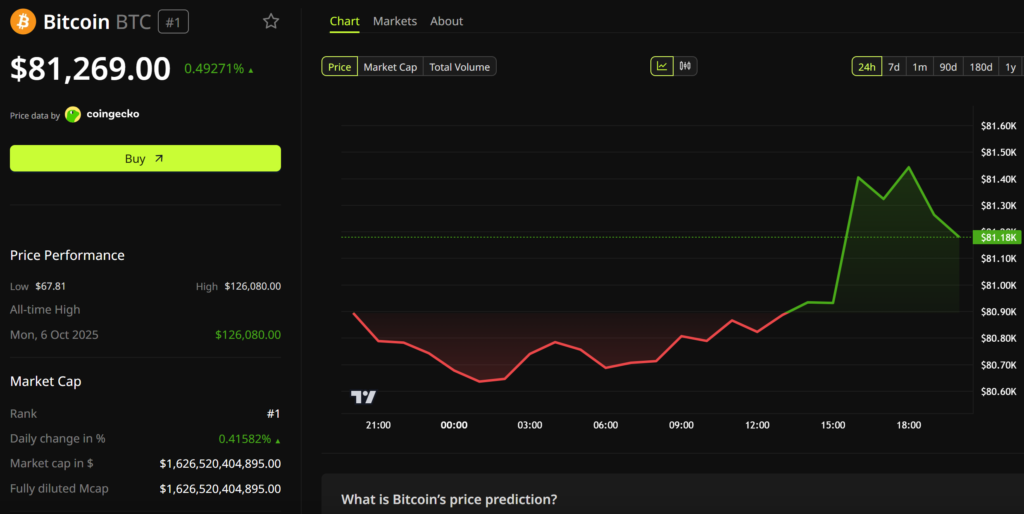
Task: Click the green all-time high $126,080.00
Action: pos(248,334)
